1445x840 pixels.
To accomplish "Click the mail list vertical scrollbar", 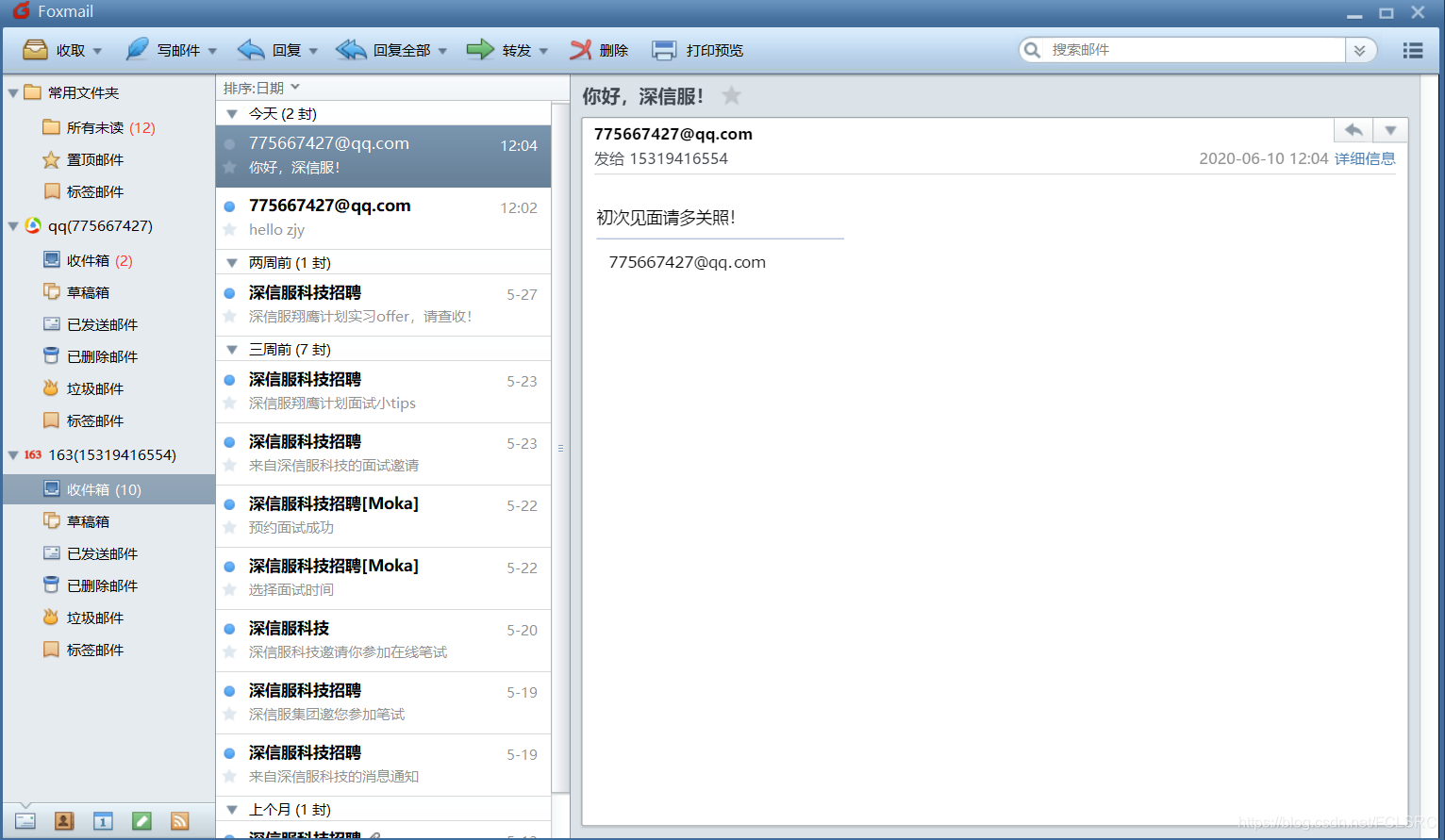I will pyautogui.click(x=560, y=448).
